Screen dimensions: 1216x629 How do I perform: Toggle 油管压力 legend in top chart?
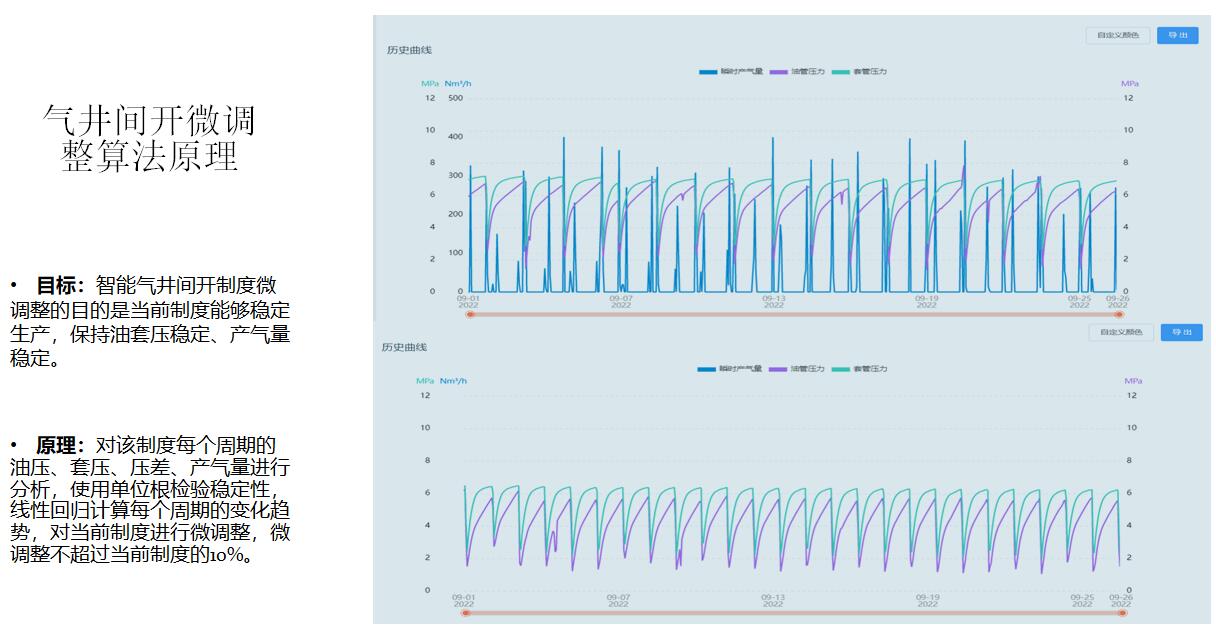pos(798,72)
